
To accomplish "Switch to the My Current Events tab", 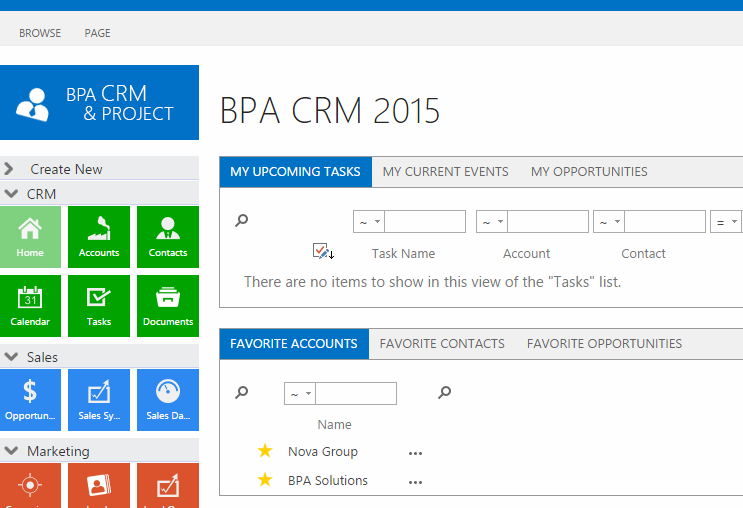I will pyautogui.click(x=445, y=172).
